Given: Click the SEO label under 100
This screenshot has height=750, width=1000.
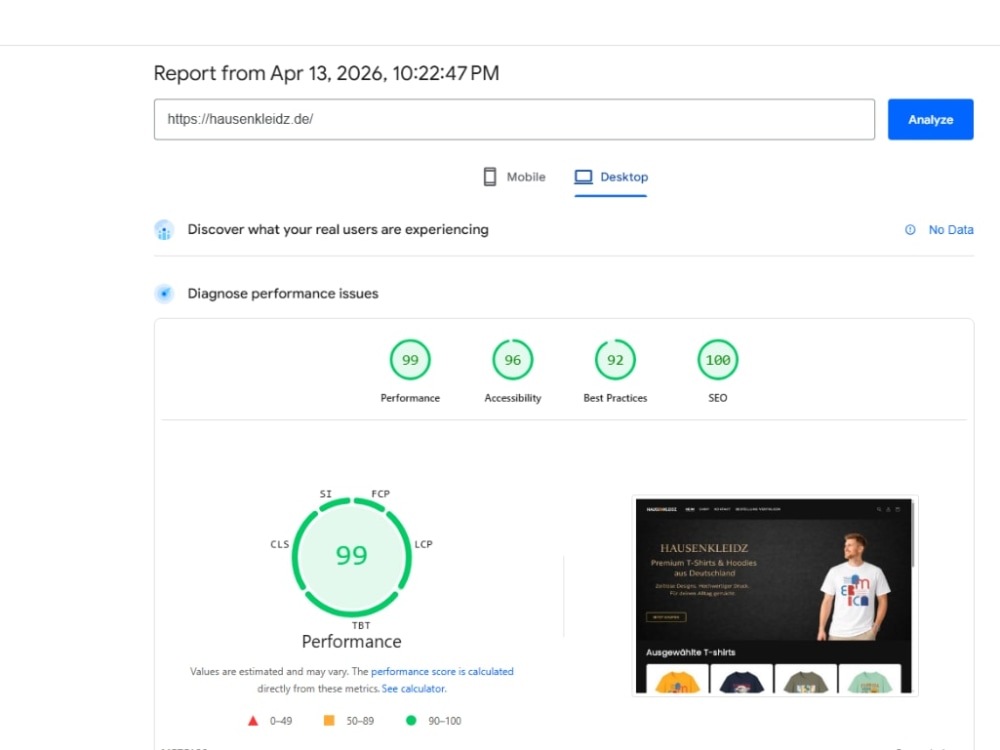Looking at the screenshot, I should pyautogui.click(x=717, y=398).
